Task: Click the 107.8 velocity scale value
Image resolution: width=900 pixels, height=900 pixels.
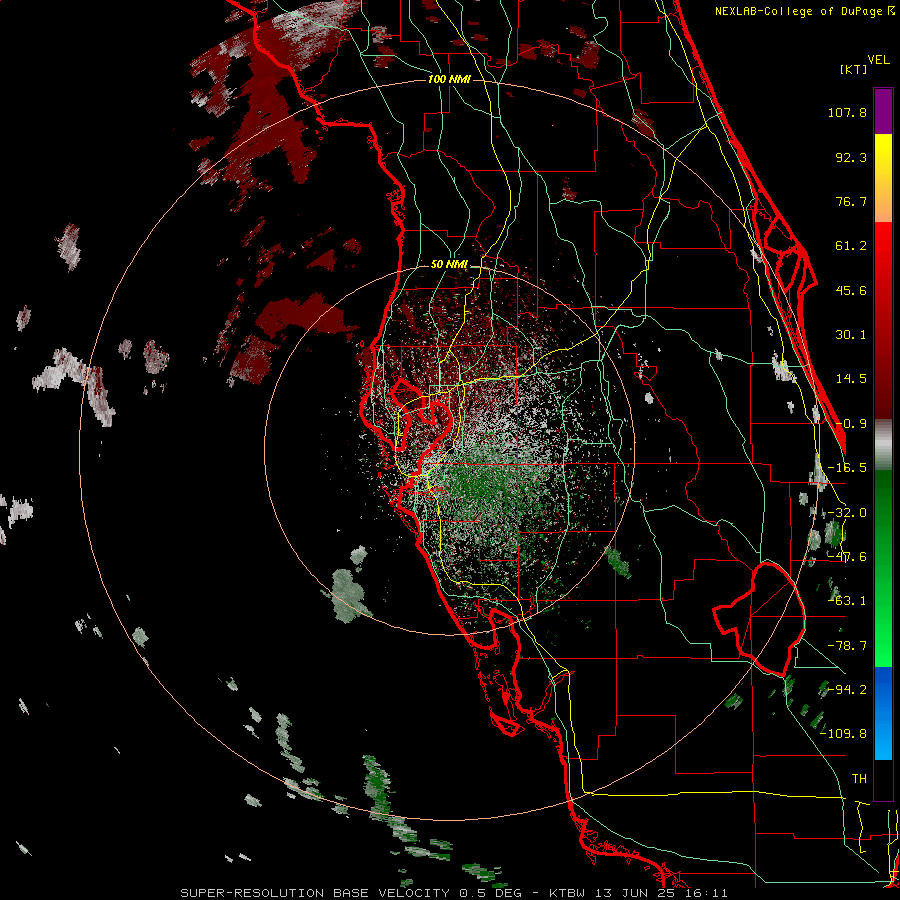Action: point(847,112)
